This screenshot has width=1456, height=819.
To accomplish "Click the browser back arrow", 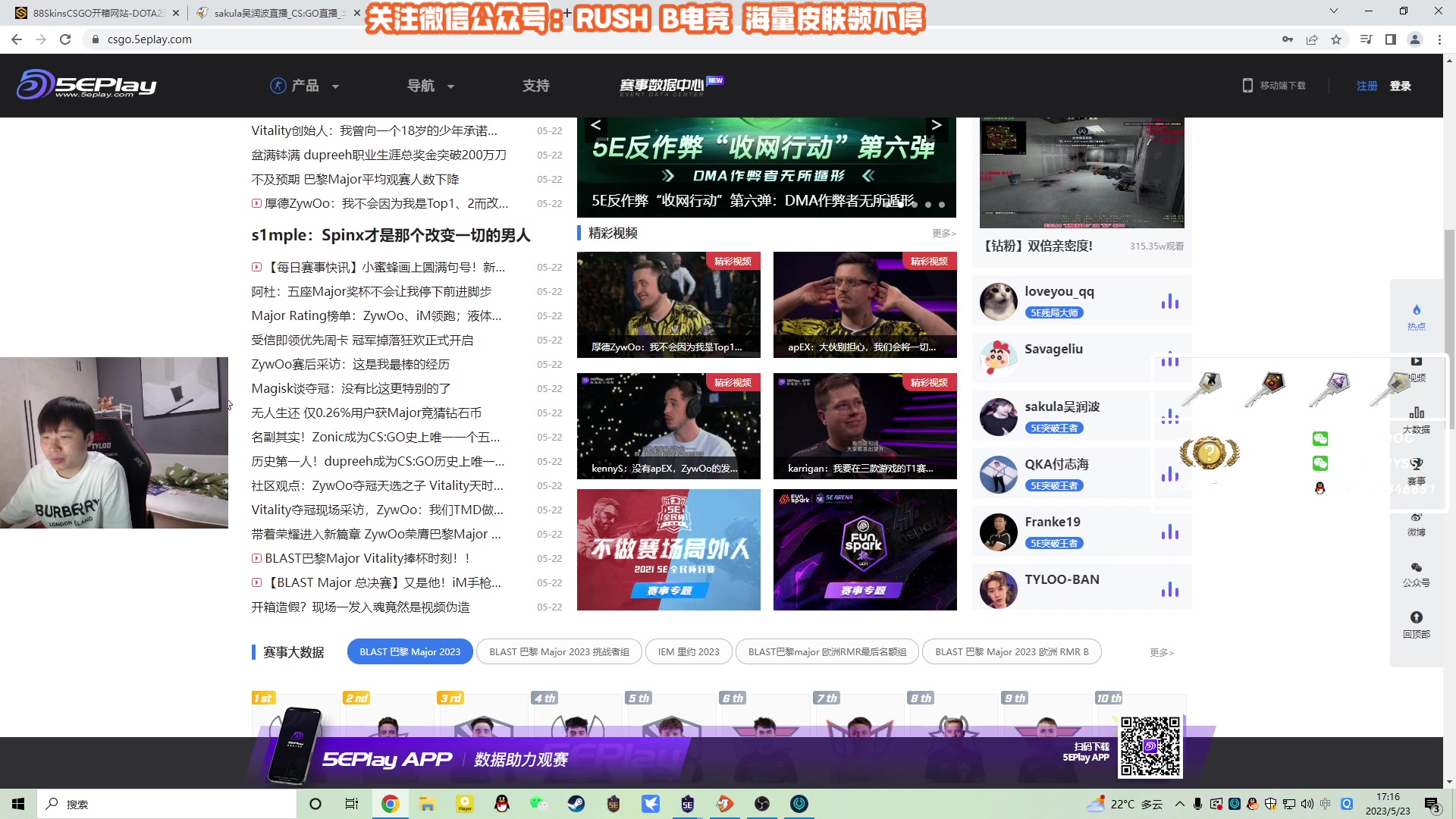I will click(17, 39).
